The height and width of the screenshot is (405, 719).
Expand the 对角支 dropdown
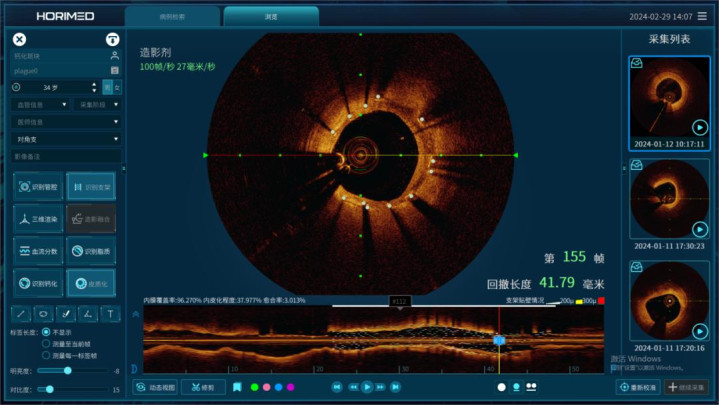[66, 139]
